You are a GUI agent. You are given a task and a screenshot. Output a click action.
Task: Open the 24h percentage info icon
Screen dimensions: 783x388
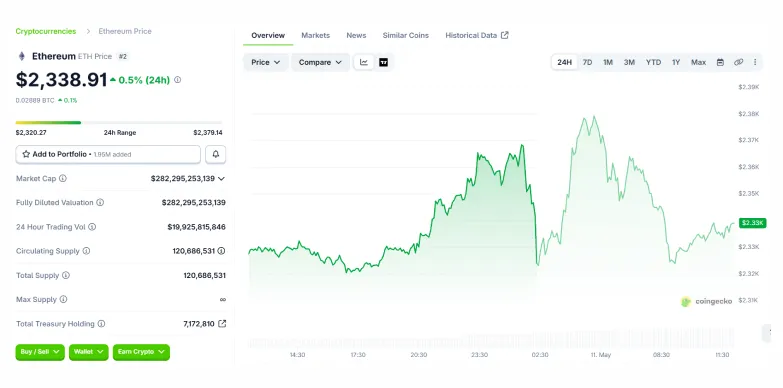[x=177, y=80]
